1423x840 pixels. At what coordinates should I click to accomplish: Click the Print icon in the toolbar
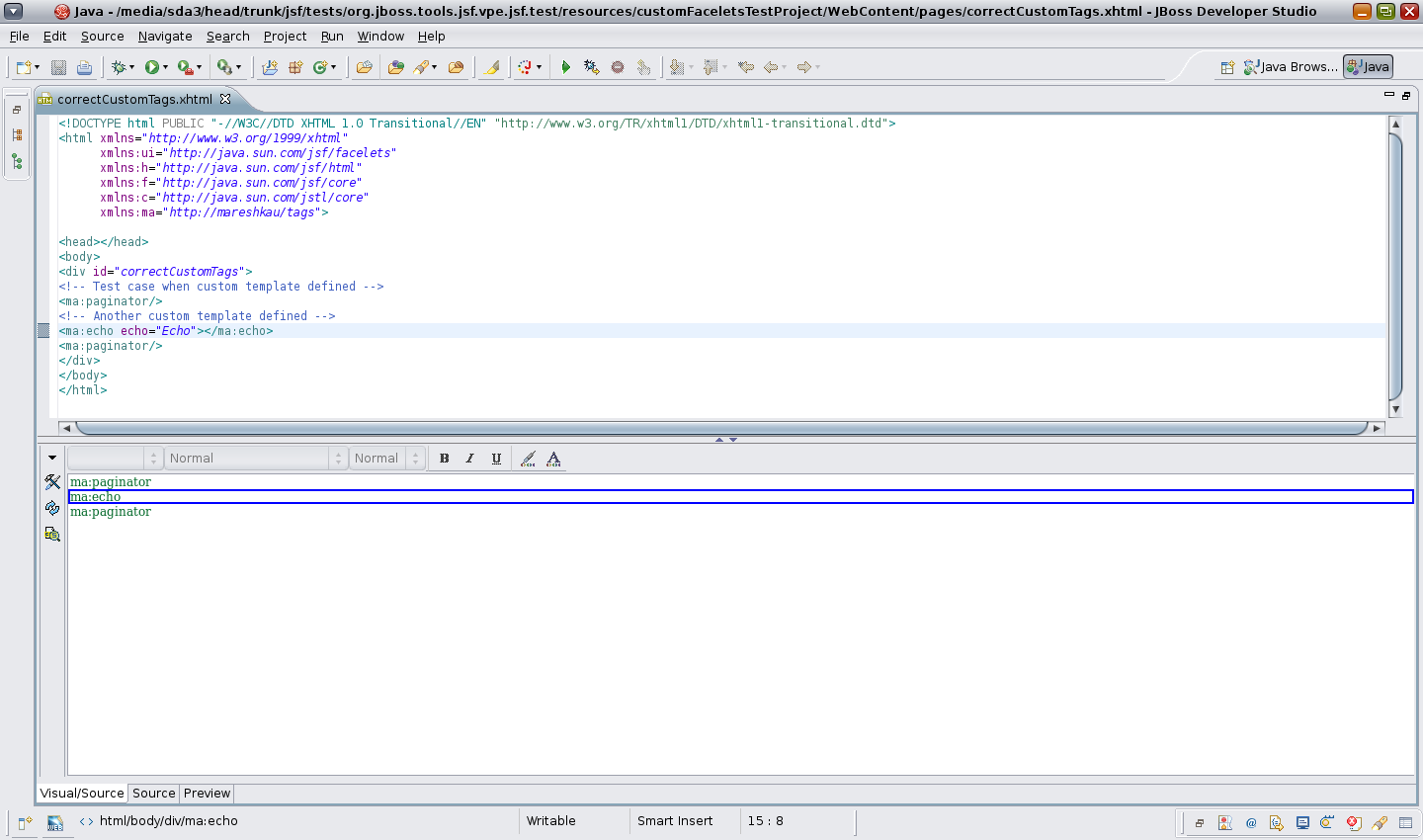coord(84,67)
